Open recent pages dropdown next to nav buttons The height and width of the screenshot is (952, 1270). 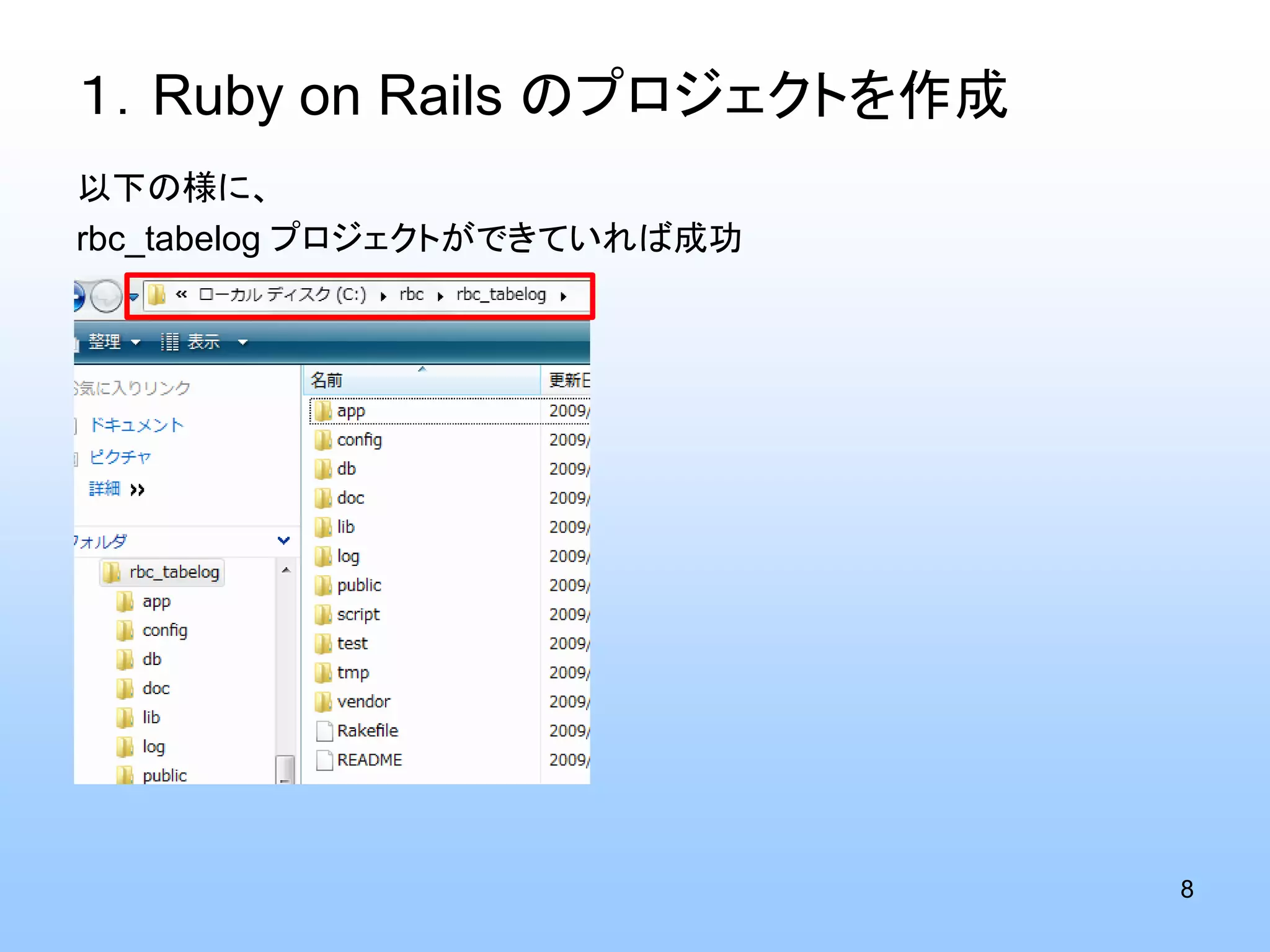pyautogui.click(x=133, y=297)
